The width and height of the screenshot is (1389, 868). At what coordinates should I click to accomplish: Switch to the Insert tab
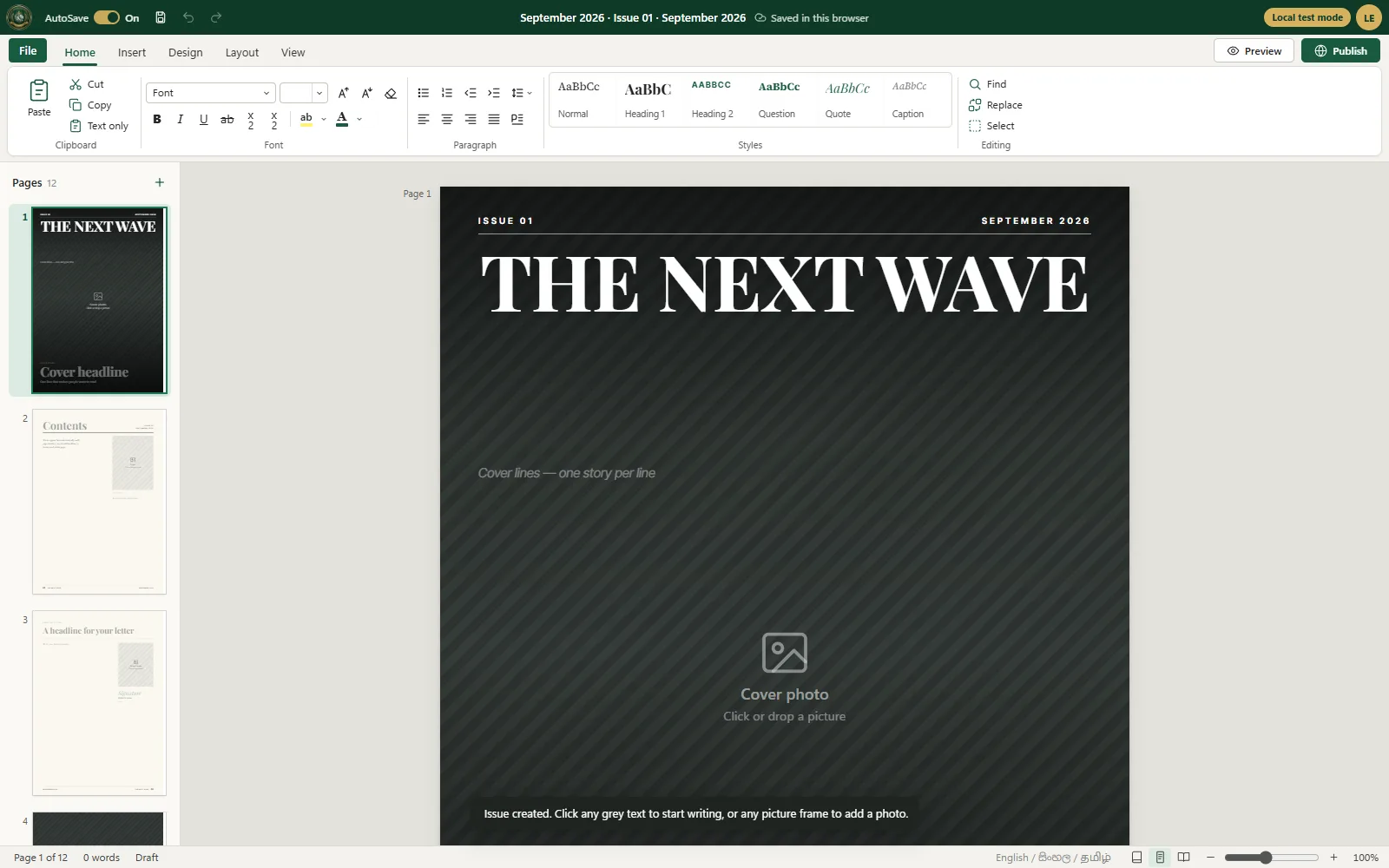point(132,52)
